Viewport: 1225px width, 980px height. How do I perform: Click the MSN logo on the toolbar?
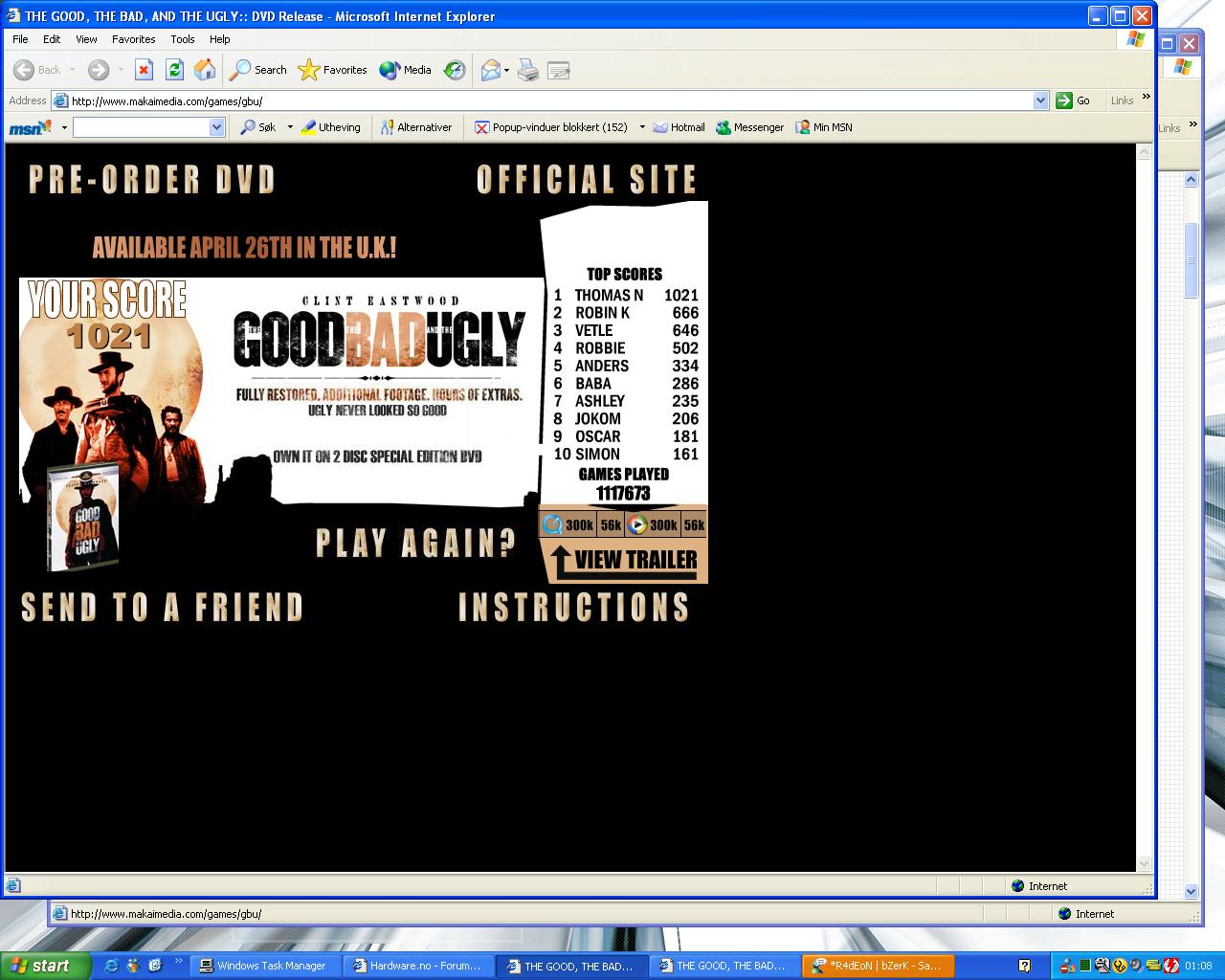coord(30,127)
